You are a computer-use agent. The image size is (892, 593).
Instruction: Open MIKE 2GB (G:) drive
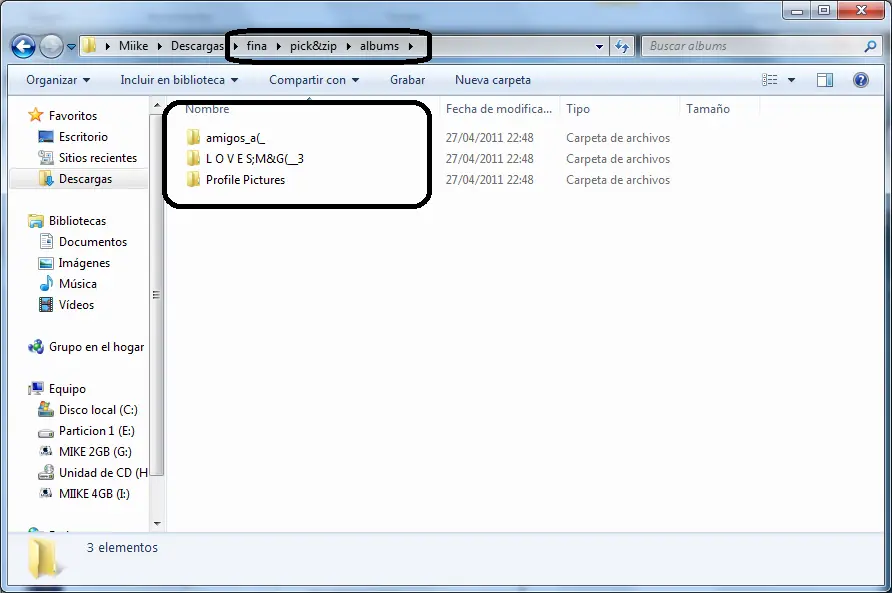pos(95,452)
